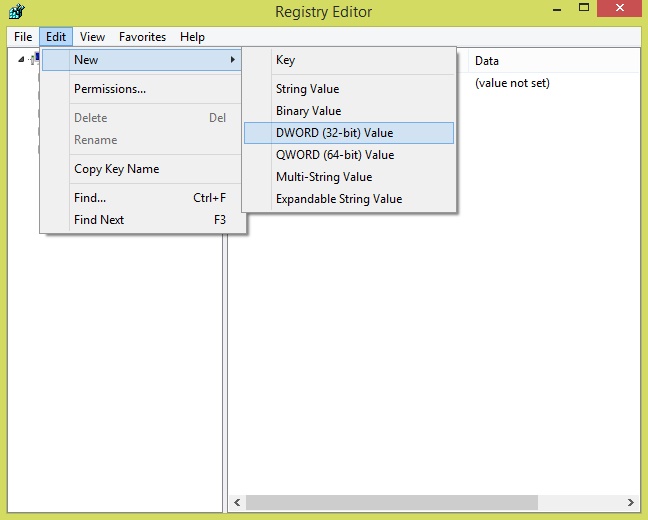Select QWORD (64-bit) Value option

click(x=349, y=155)
